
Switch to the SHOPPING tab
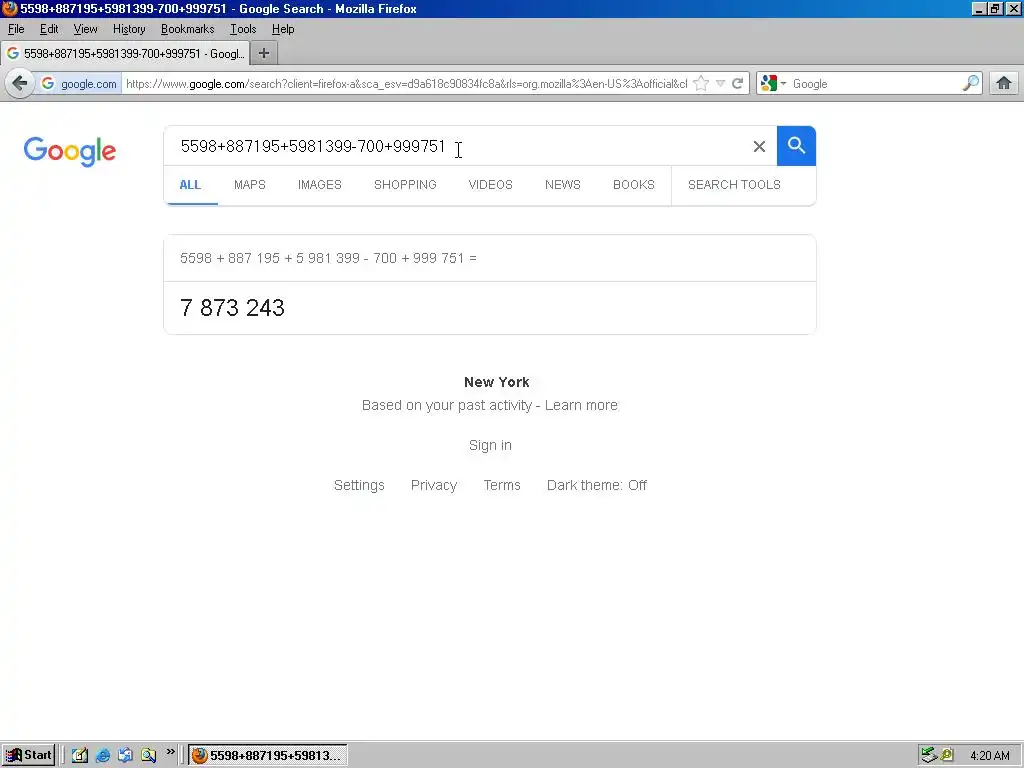click(405, 185)
